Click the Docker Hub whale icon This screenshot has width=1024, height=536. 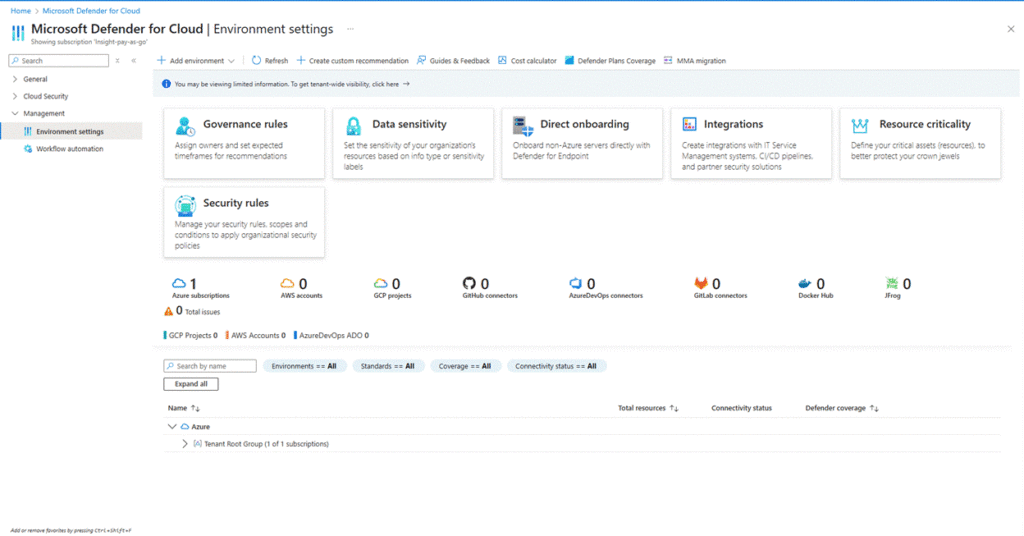point(806,284)
